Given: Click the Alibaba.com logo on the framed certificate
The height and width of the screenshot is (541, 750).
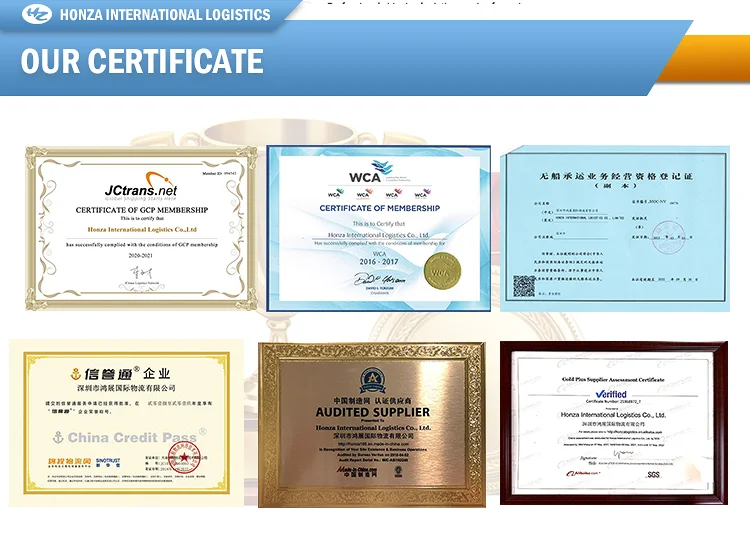Looking at the screenshot, I should click(x=583, y=474).
